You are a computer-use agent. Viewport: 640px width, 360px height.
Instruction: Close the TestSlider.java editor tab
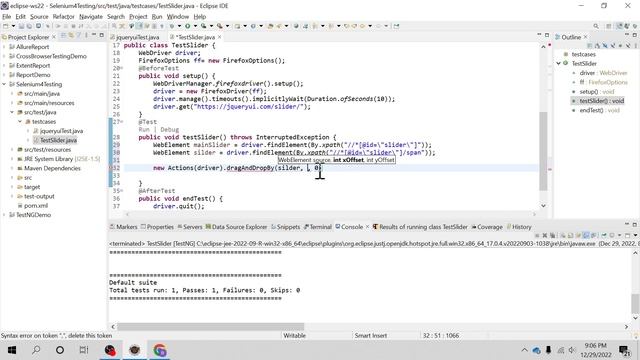click(220, 37)
